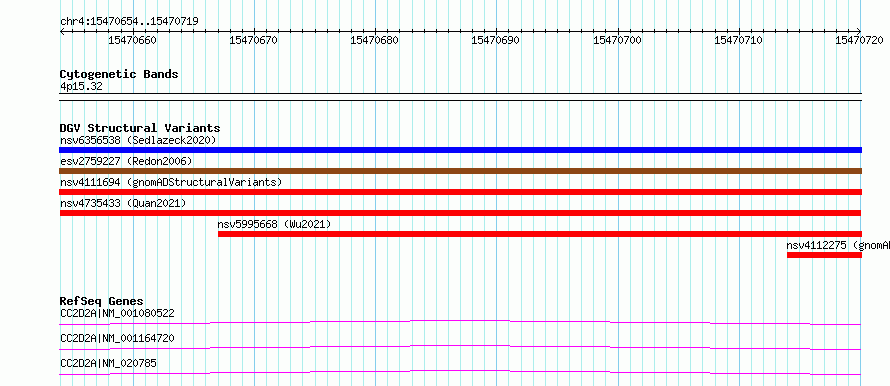Click ruler position 15470670

[254, 40]
